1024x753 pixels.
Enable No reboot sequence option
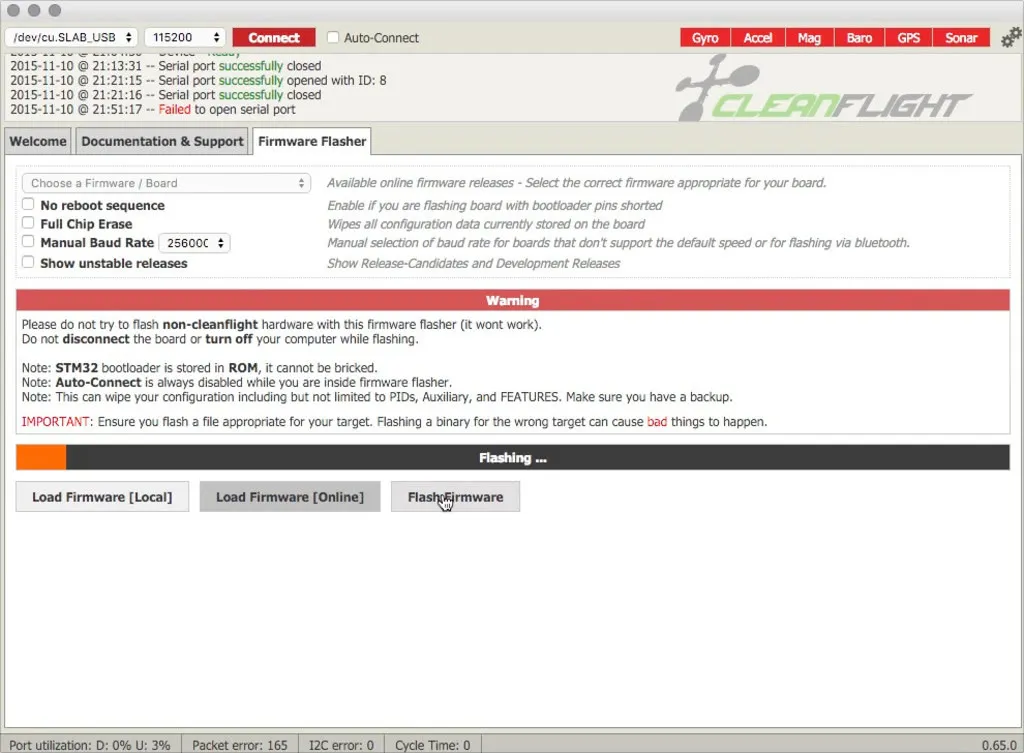(29, 205)
